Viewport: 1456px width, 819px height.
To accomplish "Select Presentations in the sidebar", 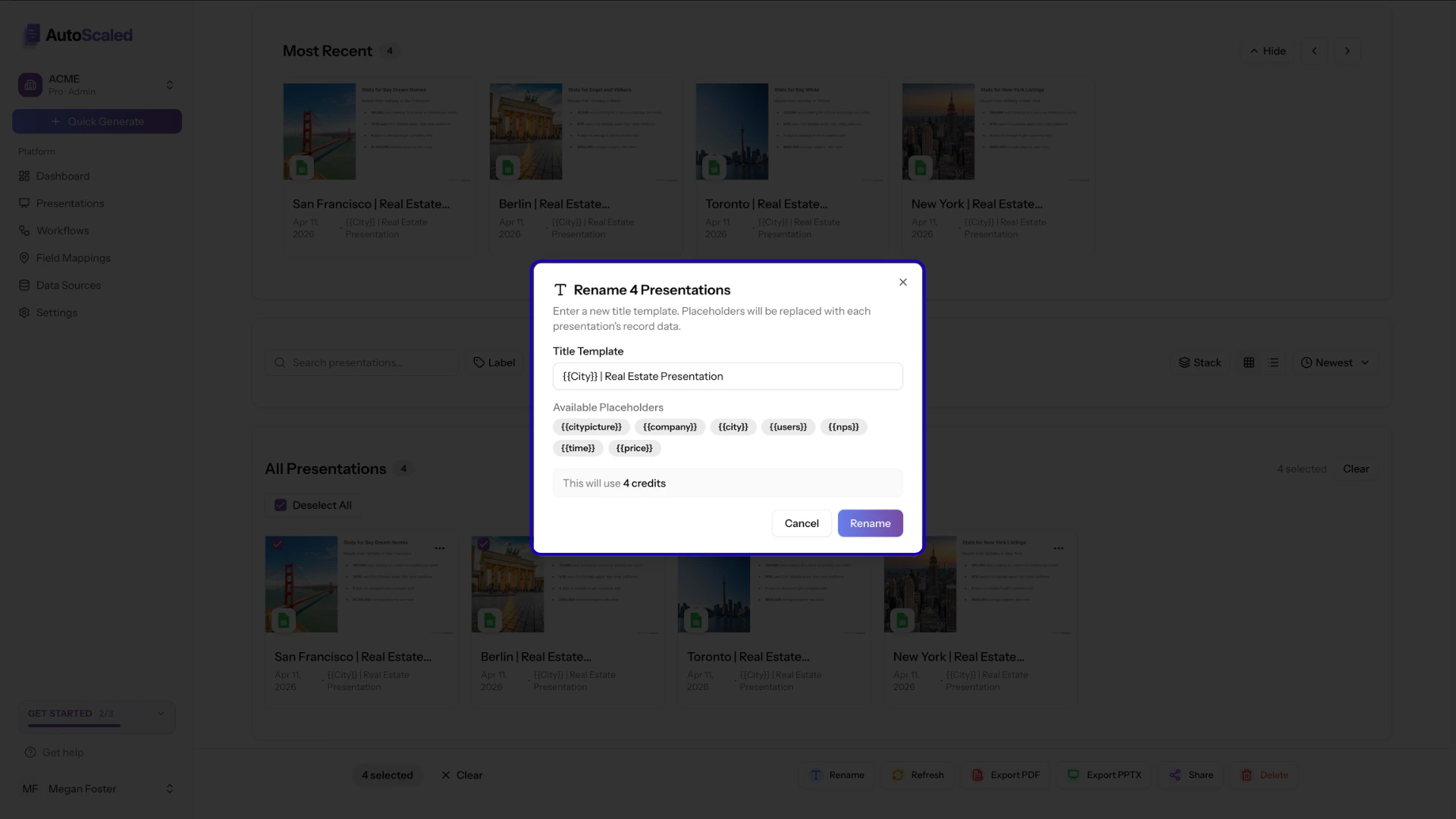I will (x=70, y=203).
